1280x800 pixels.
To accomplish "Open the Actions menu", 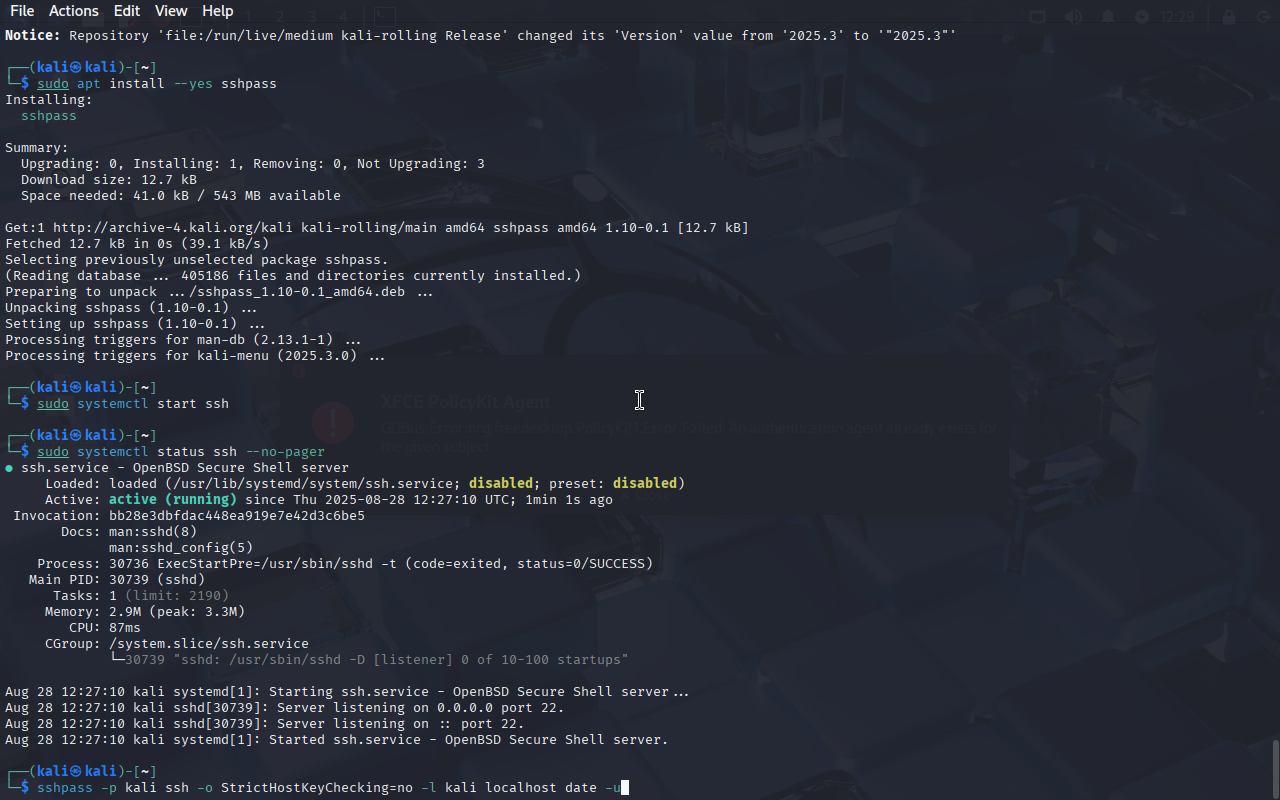I will point(74,11).
